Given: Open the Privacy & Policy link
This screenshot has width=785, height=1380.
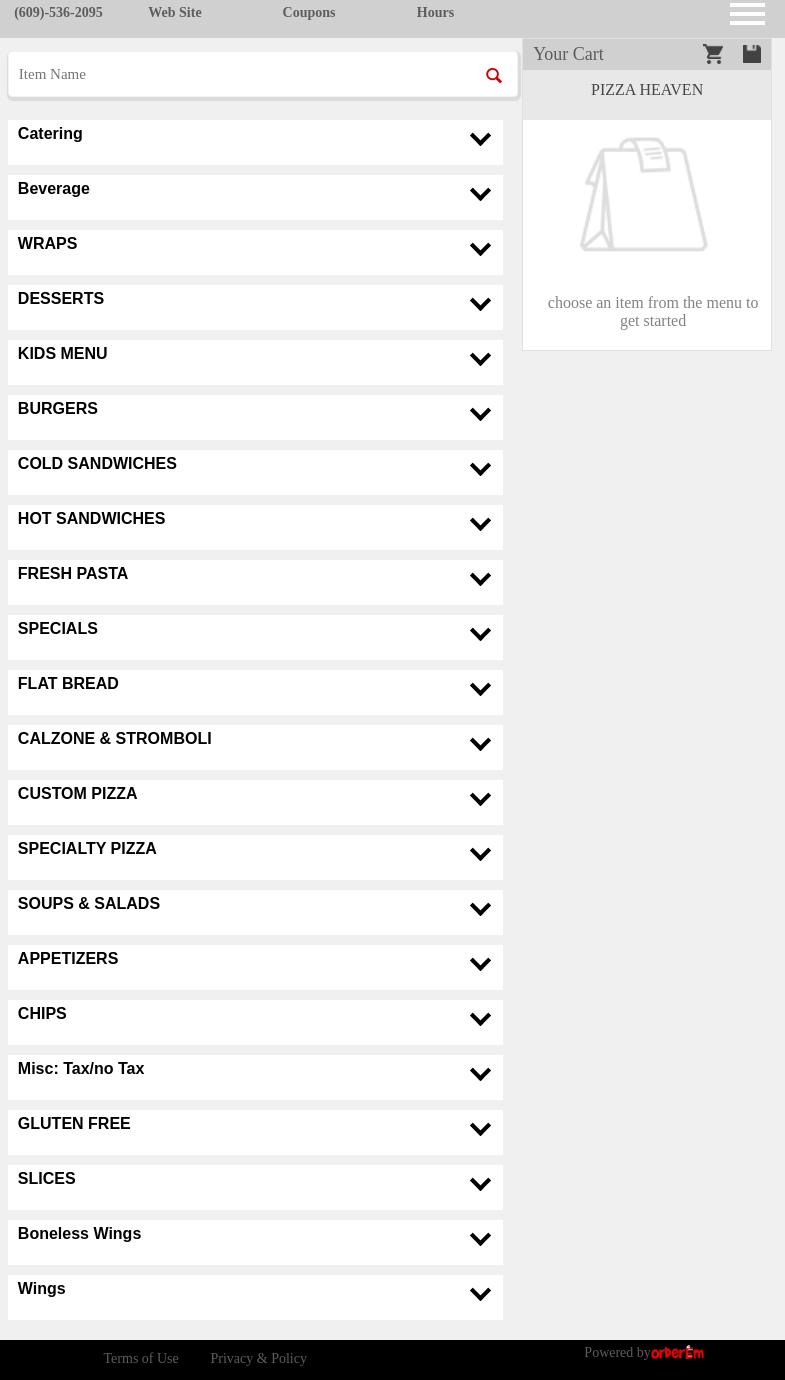Looking at the screenshot, I should (258, 1359).
